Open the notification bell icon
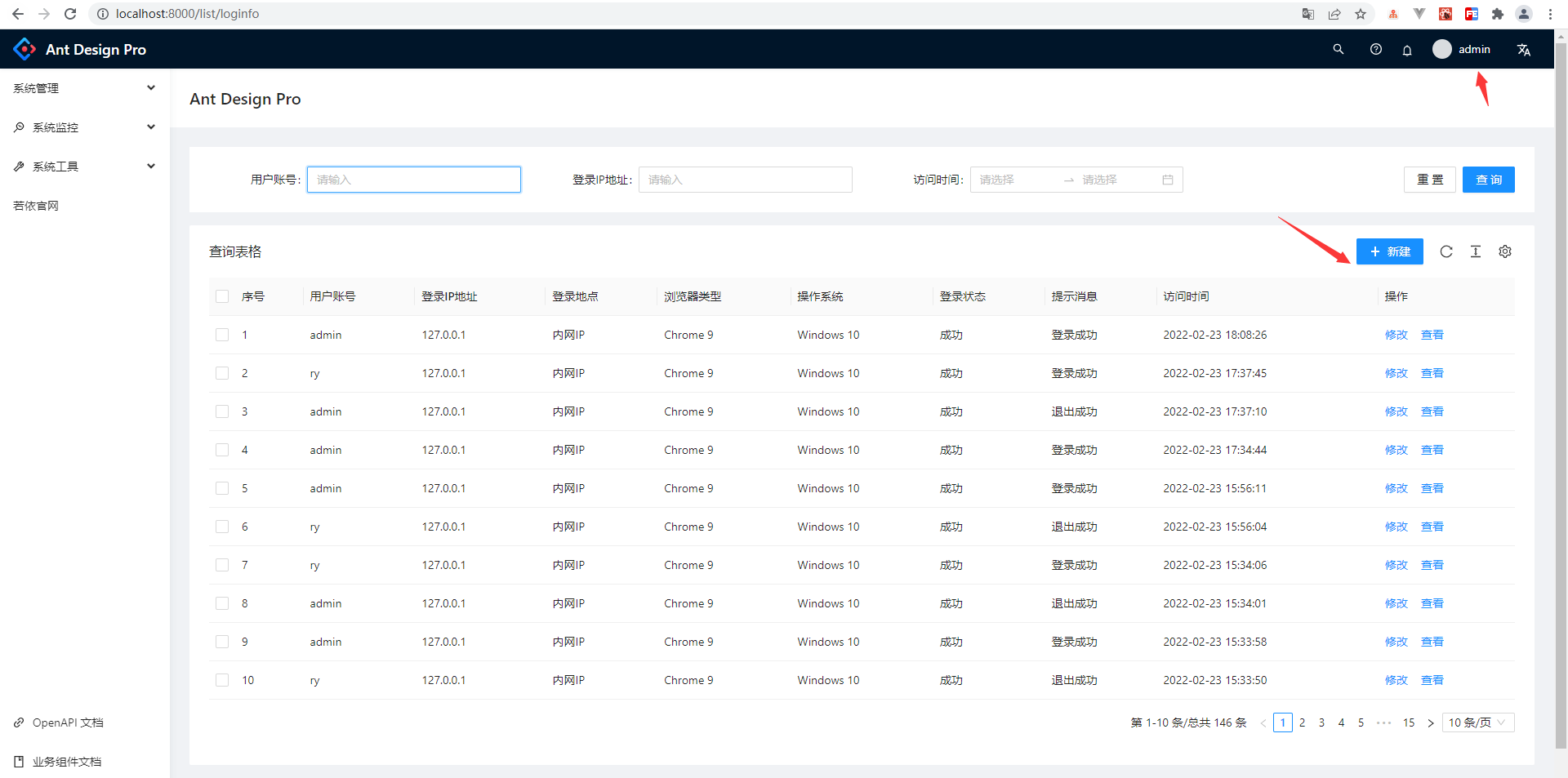This screenshot has height=778, width=1568. coord(1407,50)
